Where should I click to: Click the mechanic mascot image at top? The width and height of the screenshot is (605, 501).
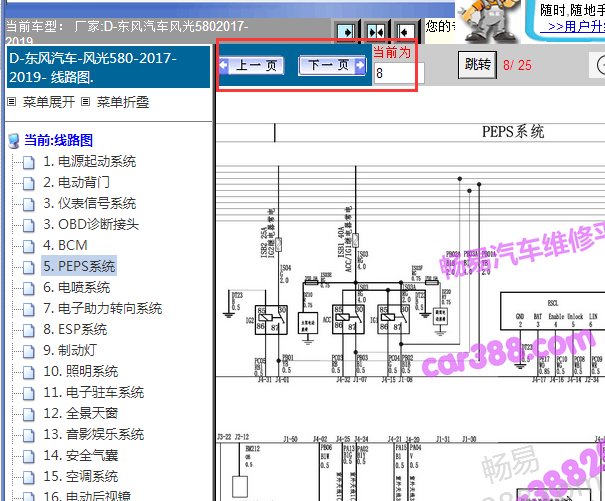coord(489,20)
